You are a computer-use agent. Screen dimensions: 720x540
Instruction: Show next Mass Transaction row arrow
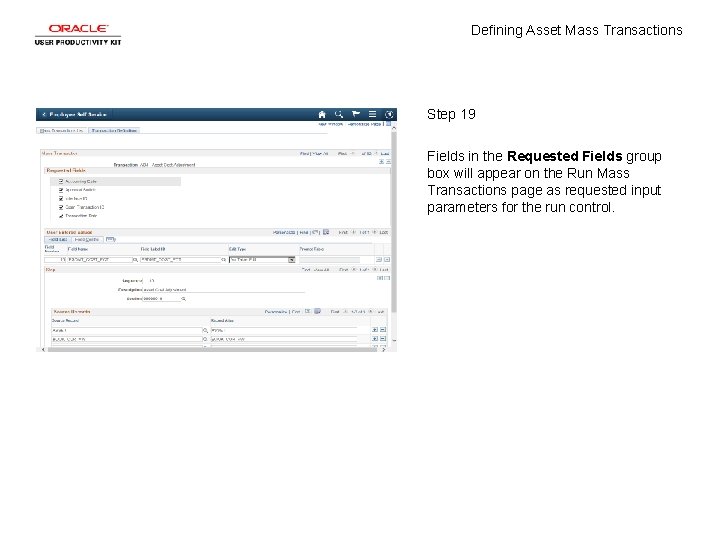pos(376,154)
